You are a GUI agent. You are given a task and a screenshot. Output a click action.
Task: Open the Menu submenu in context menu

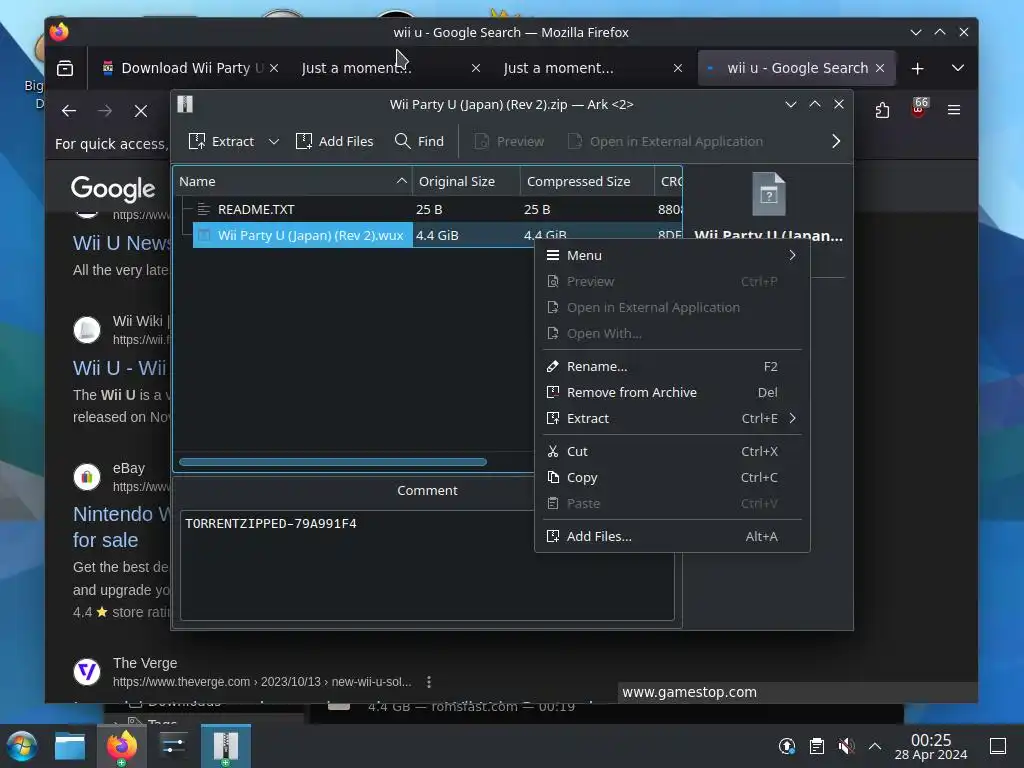point(671,255)
